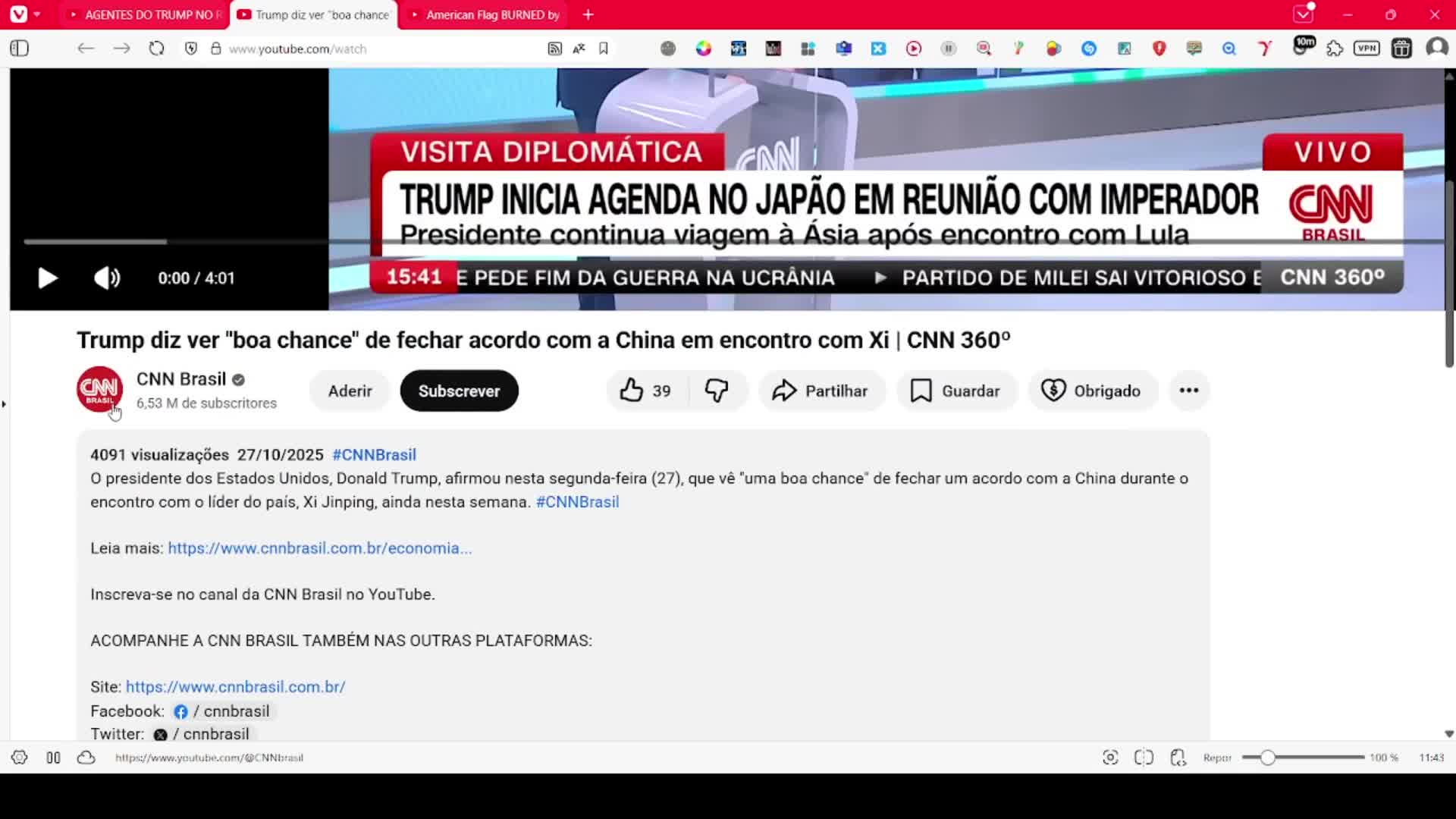Open the three-dot more actions menu
Viewport: 1456px width, 819px height.
click(1188, 391)
